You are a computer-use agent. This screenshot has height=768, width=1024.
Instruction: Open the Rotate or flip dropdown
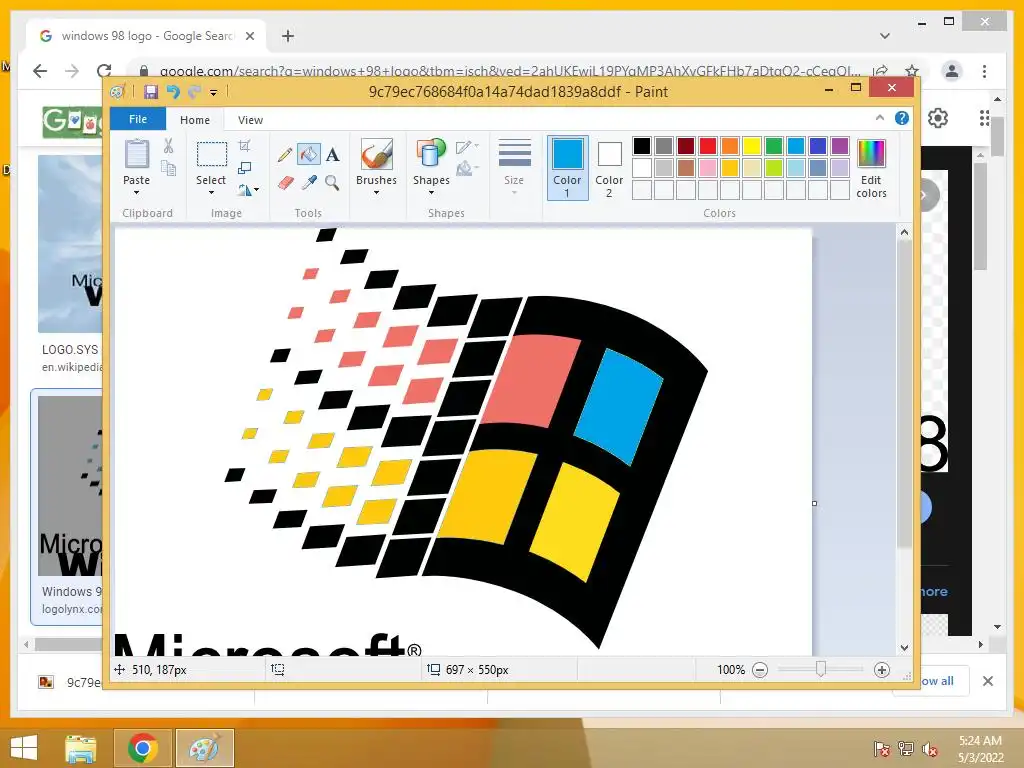pos(248,190)
